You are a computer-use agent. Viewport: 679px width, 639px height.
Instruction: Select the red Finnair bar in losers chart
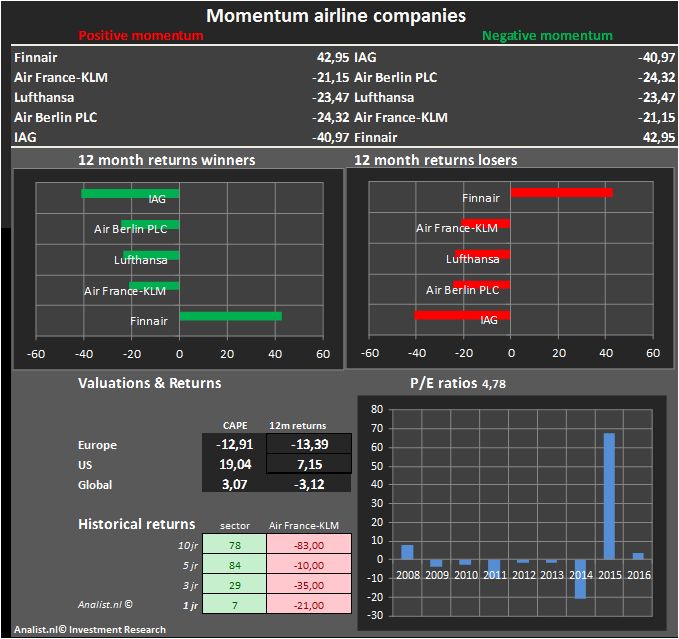tap(562, 193)
